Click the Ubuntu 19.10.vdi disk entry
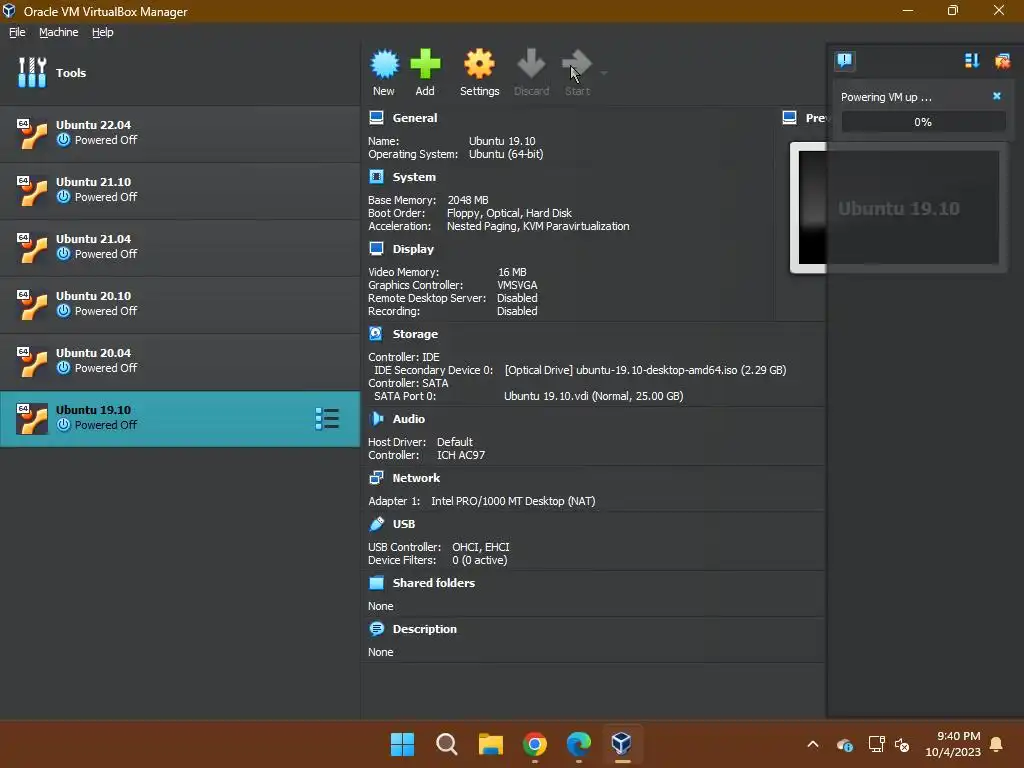1024x768 pixels. click(594, 396)
